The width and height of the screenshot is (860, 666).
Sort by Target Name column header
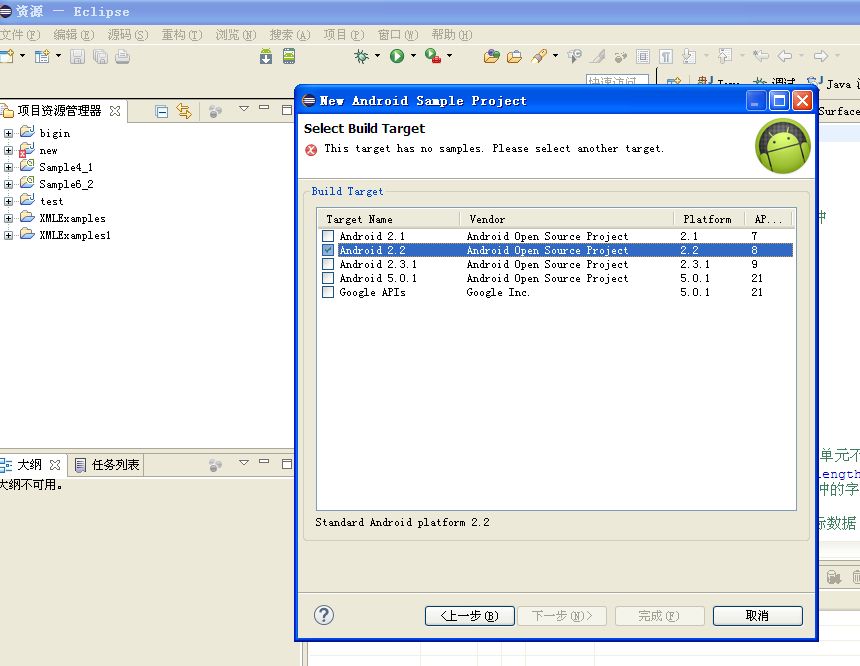[389, 219]
